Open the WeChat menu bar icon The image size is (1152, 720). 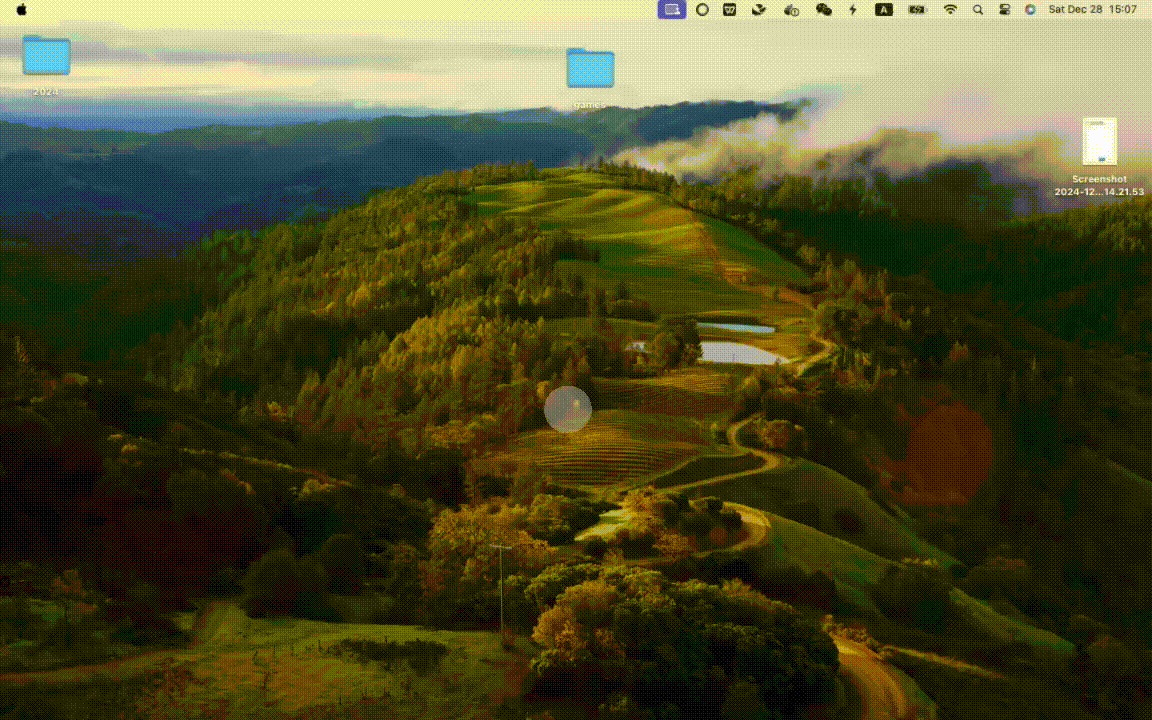click(x=824, y=10)
